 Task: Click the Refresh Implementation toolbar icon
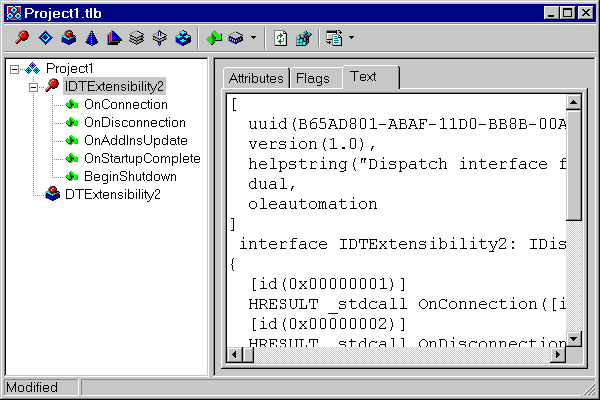pyautogui.click(x=281, y=39)
